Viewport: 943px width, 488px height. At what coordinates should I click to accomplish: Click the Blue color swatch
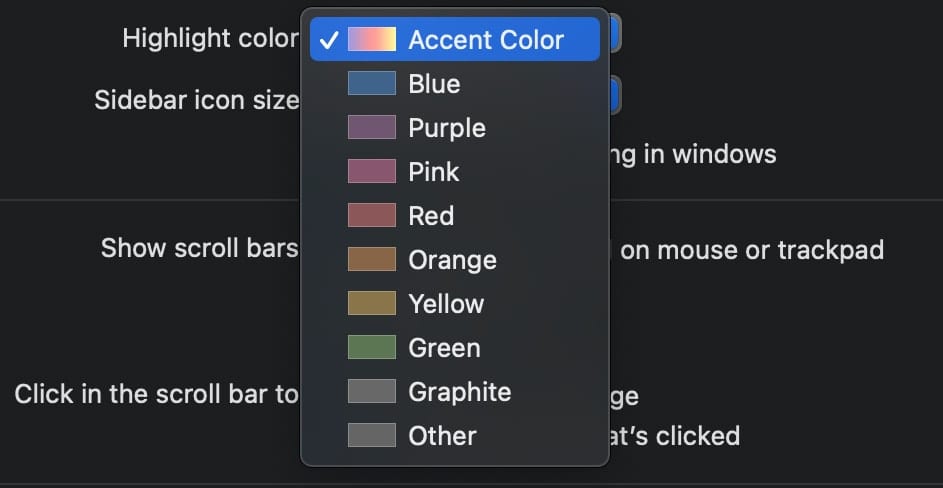[x=372, y=84]
